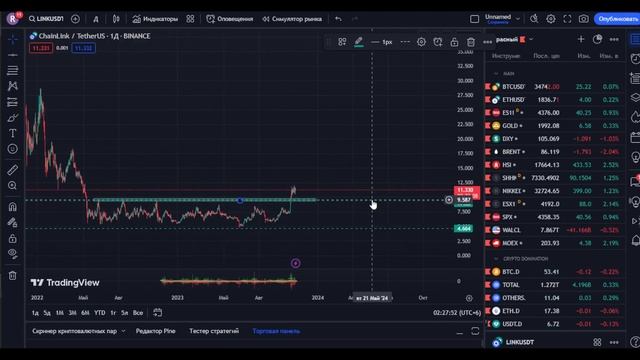The width and height of the screenshot is (640, 360).
Task: Select the crosshair cursor tool
Action: point(13,39)
